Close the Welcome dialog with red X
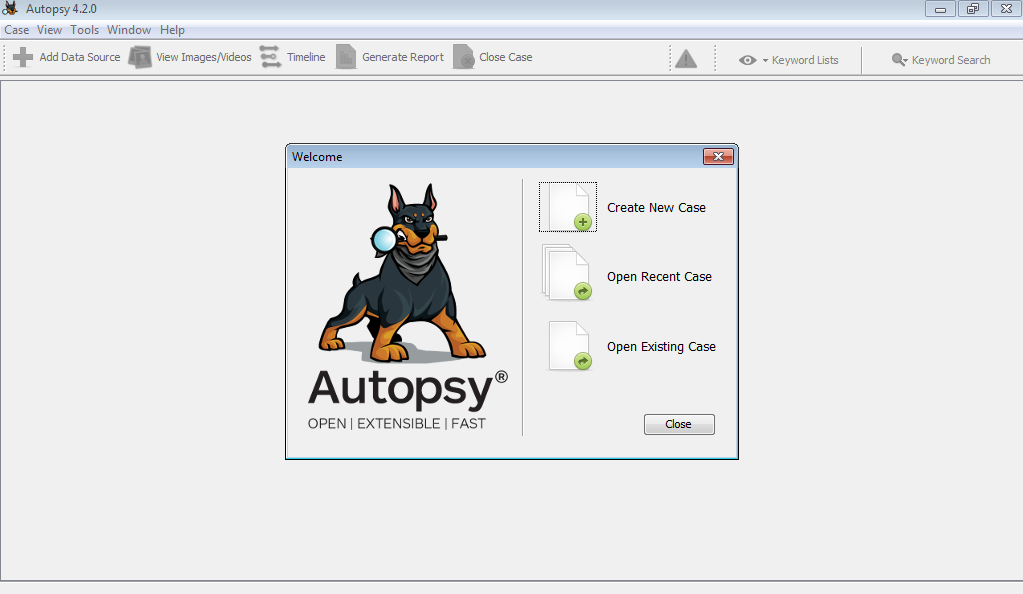Image resolution: width=1023 pixels, height=594 pixels. click(x=718, y=157)
